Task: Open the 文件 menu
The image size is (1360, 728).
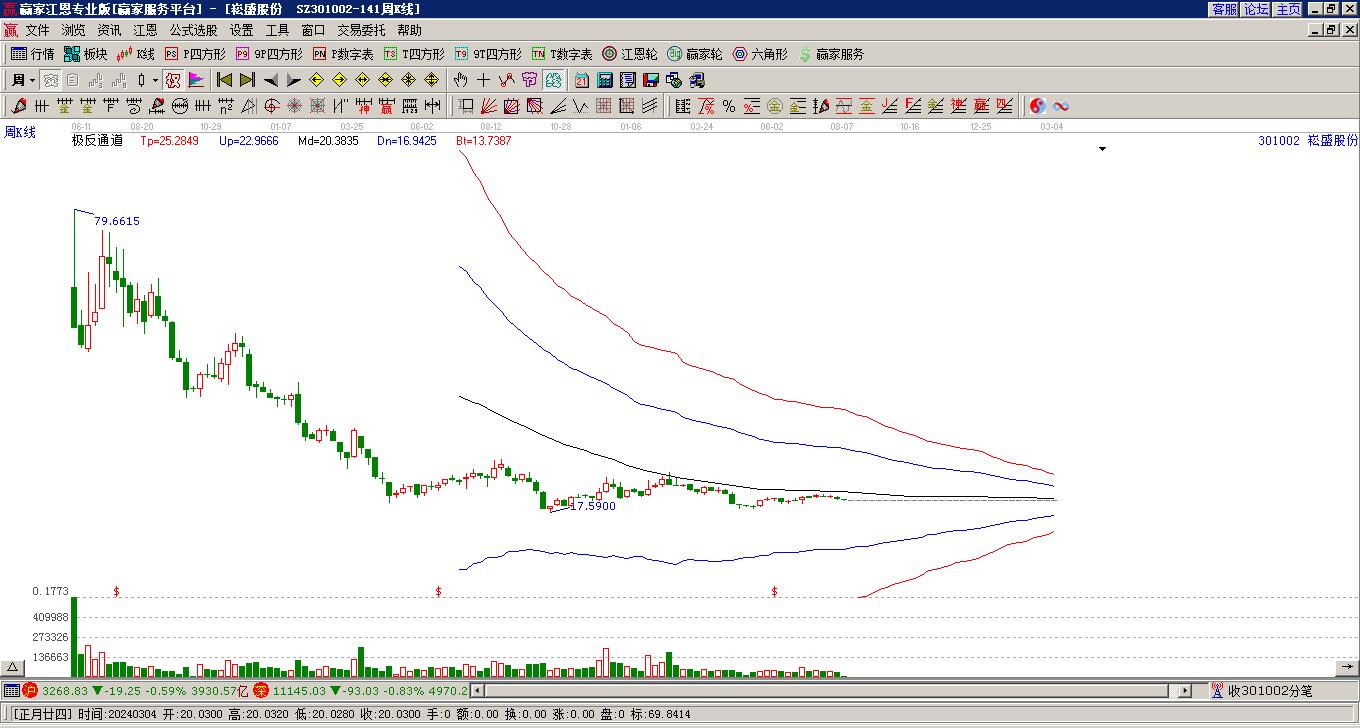Action: tap(37, 30)
